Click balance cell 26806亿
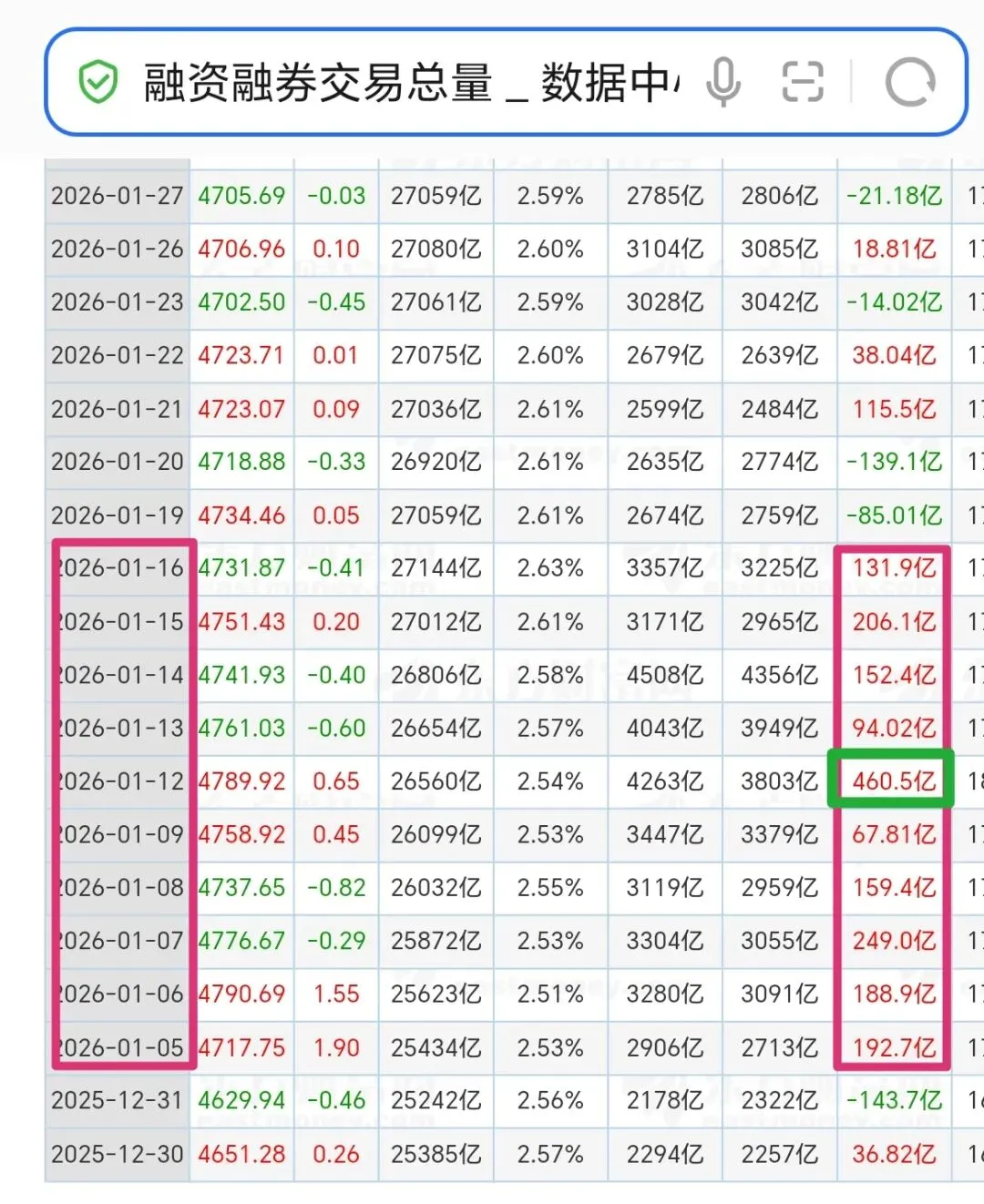 pos(436,675)
